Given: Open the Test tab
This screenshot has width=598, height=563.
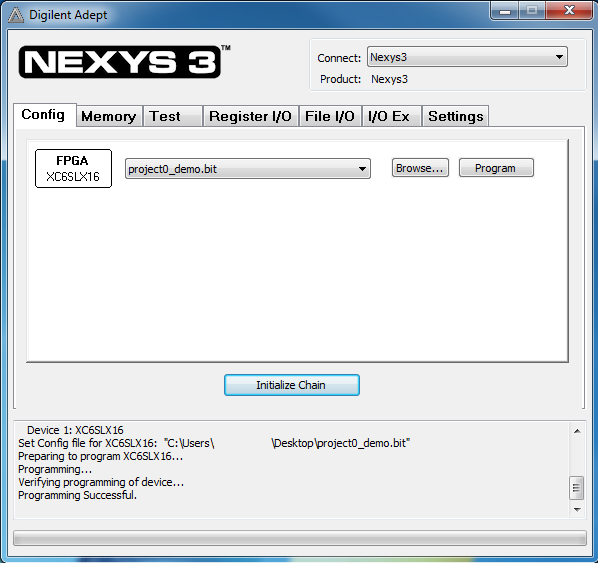Looking at the screenshot, I should click(172, 116).
